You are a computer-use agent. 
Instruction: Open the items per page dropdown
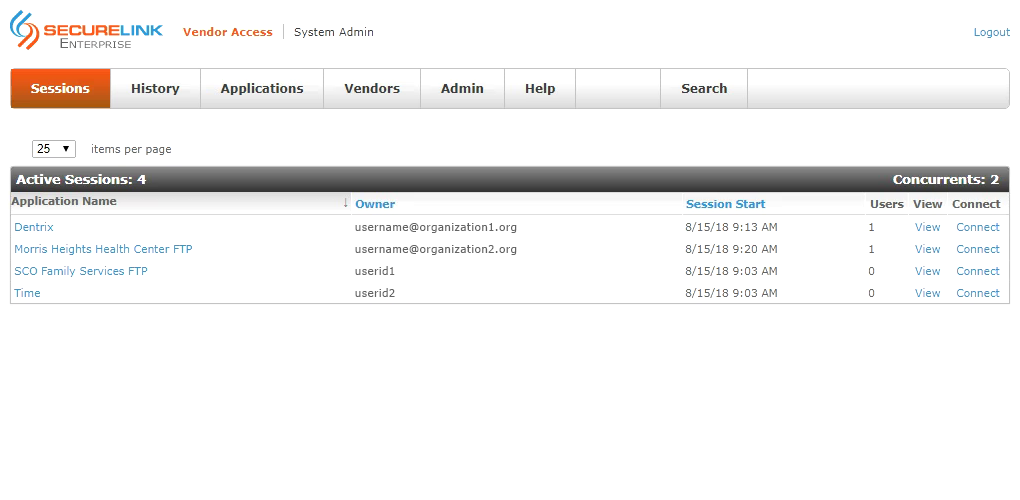pyautogui.click(x=54, y=149)
